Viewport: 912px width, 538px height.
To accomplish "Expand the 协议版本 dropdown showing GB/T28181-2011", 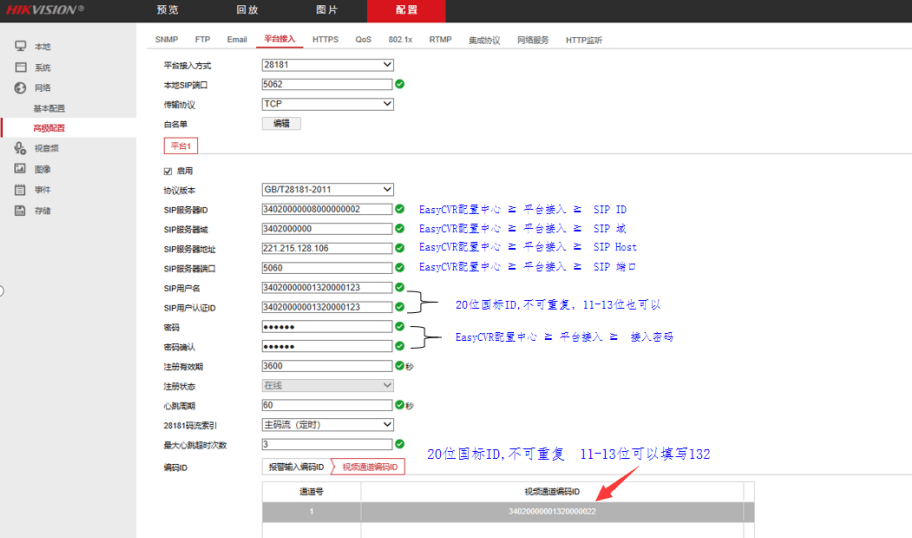I will (x=327, y=190).
